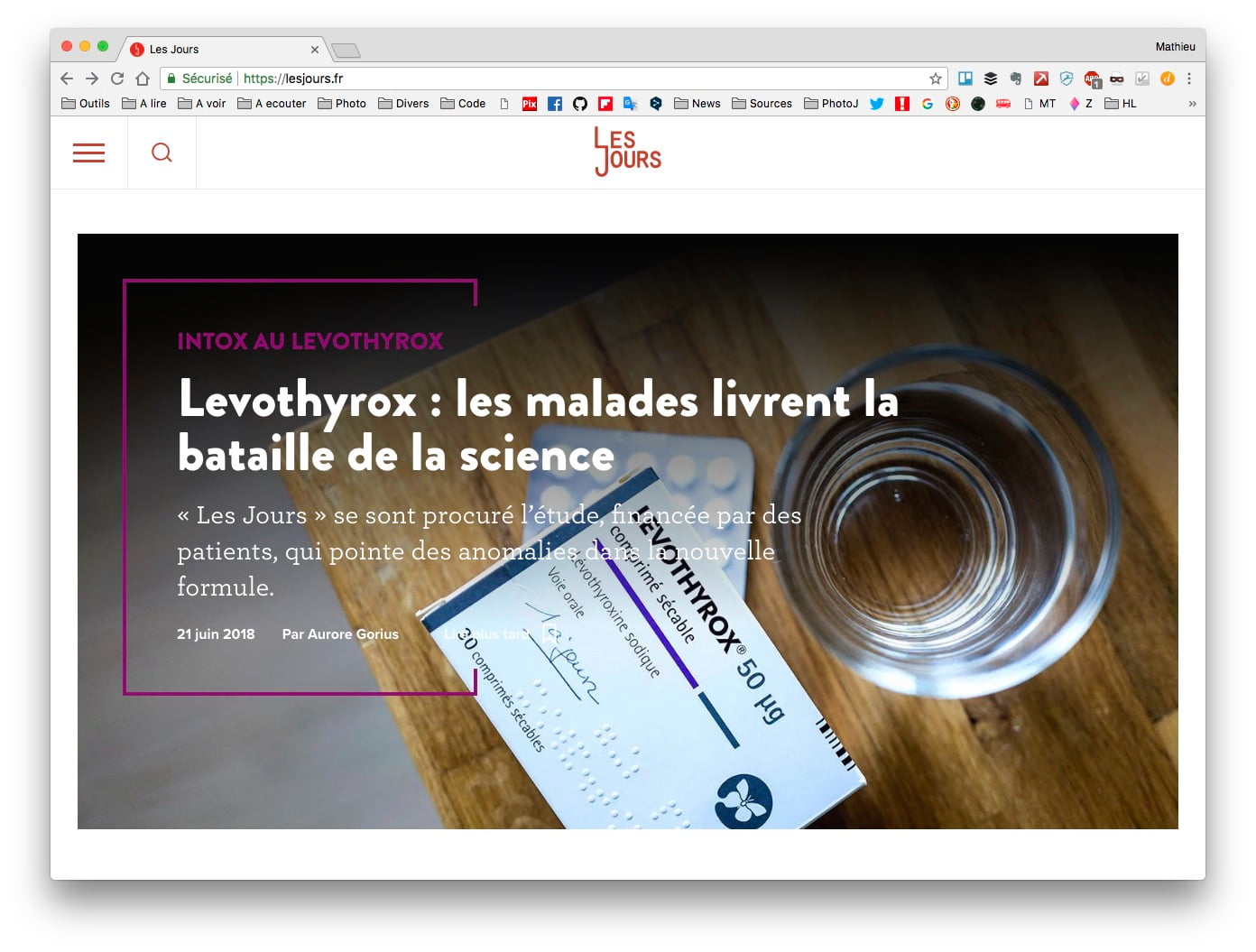Screen dimensions: 1256x952
Task: Open the Evernote elephant extension
Action: (1016, 79)
